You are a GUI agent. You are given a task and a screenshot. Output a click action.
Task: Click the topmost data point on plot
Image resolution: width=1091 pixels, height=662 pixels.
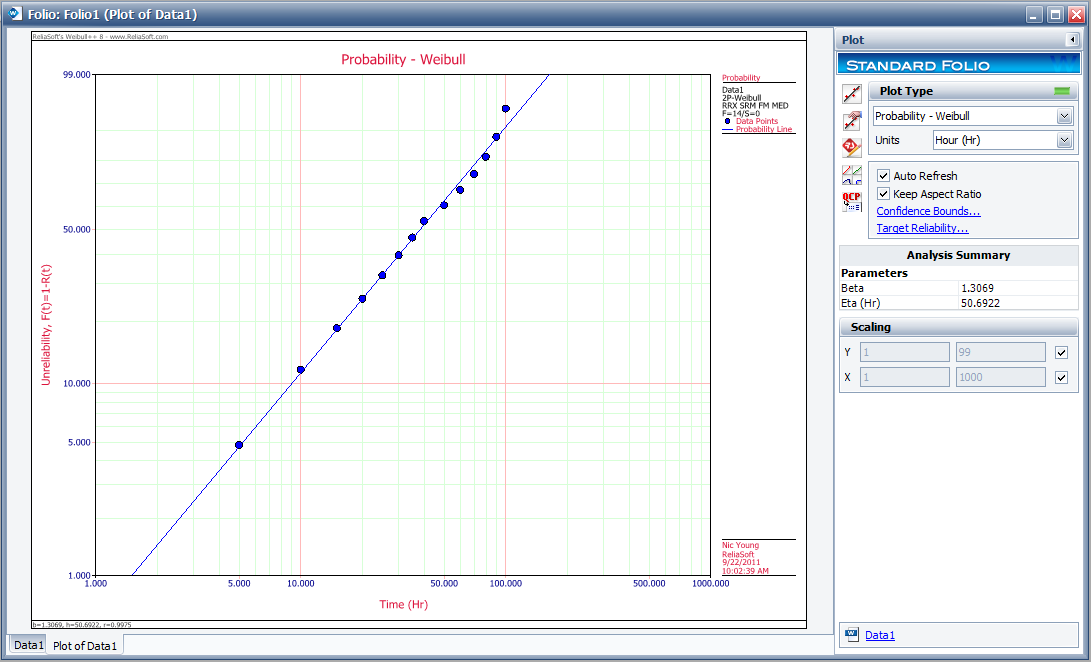click(506, 109)
